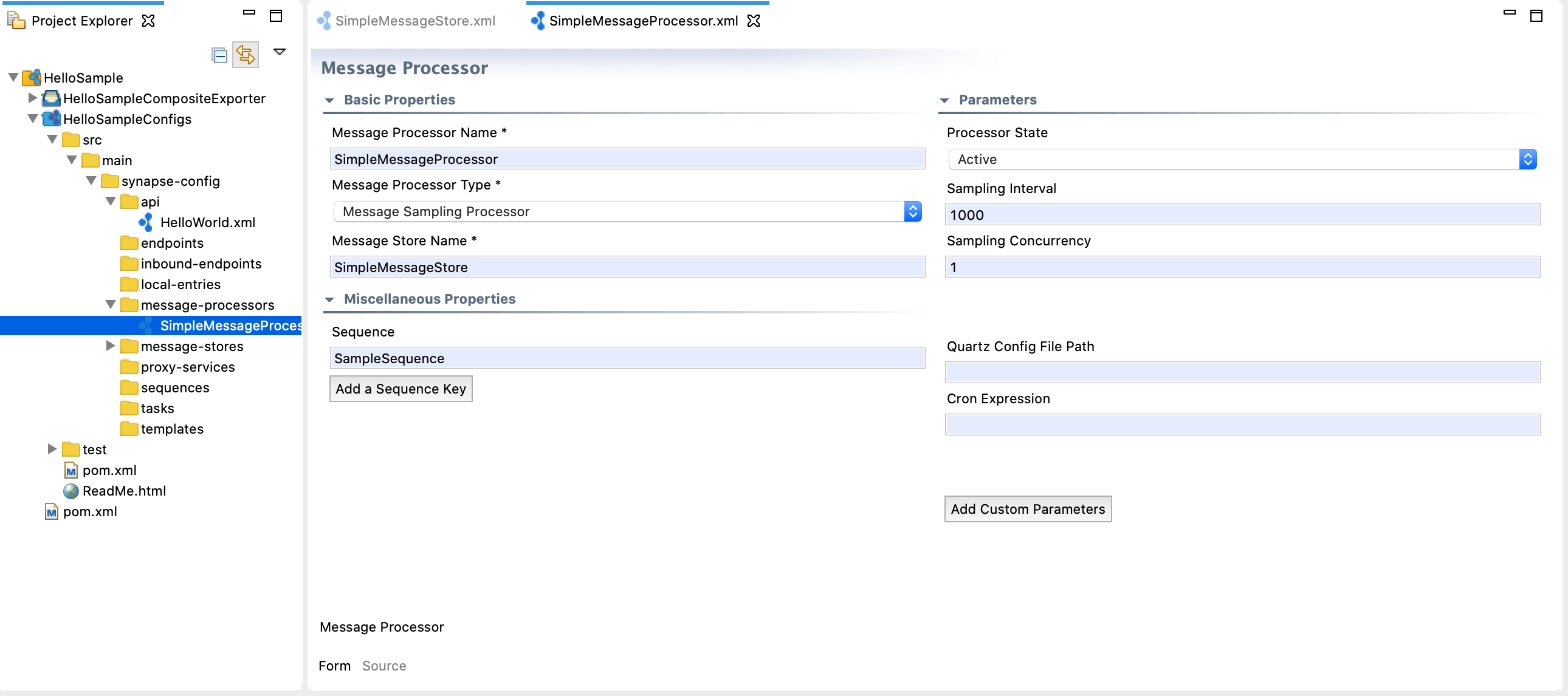The image size is (1568, 696).
Task: Click the Add a Sequence Key button
Action: point(401,389)
